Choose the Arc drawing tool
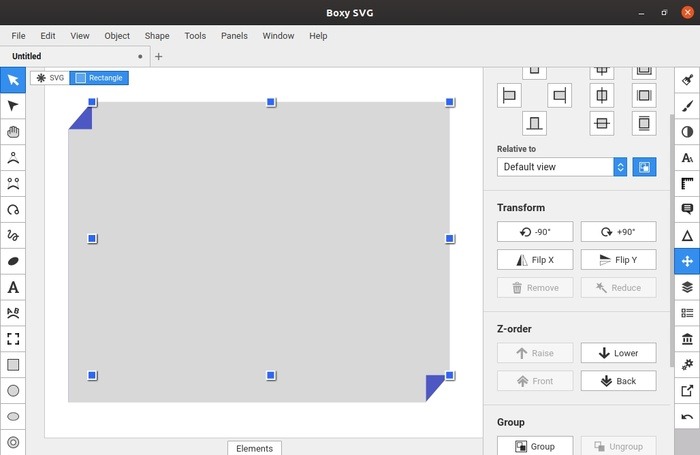This screenshot has height=455, width=700. click(x=13, y=209)
